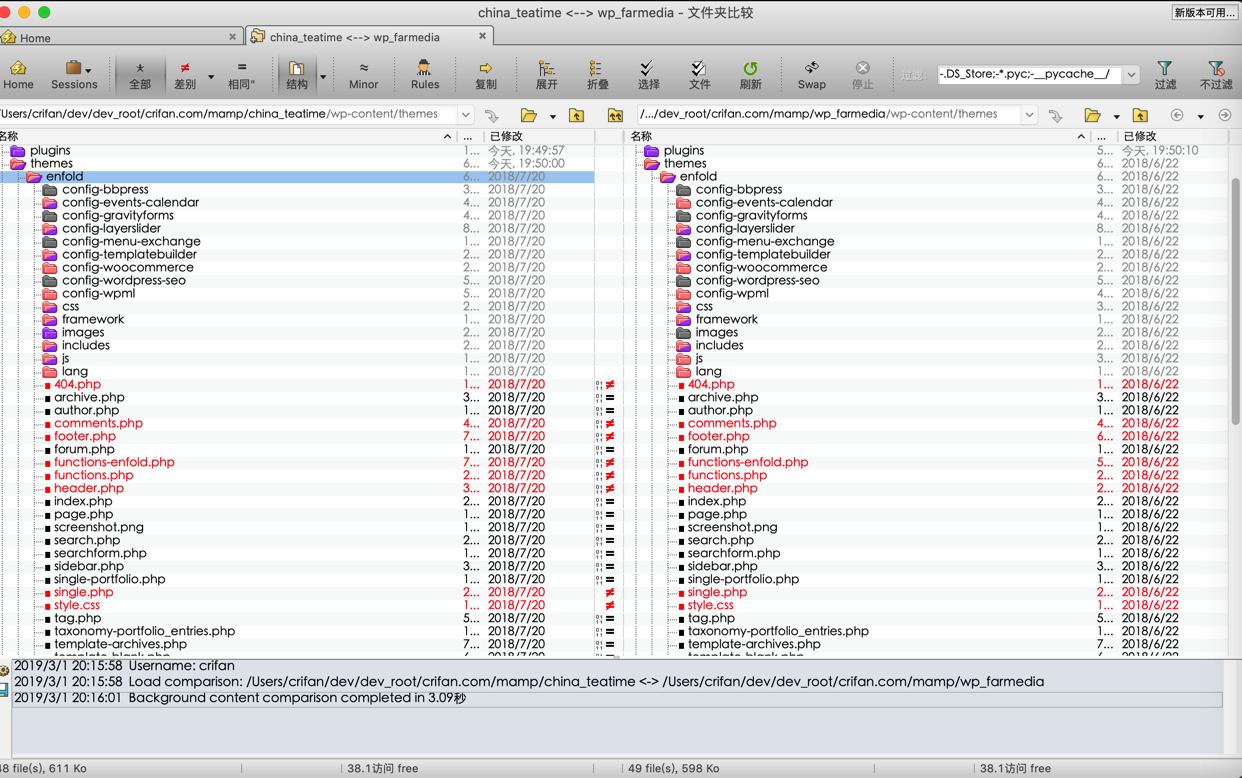The height and width of the screenshot is (778, 1242).
Task: Click the not-equal marker for style.css
Action: point(609,605)
